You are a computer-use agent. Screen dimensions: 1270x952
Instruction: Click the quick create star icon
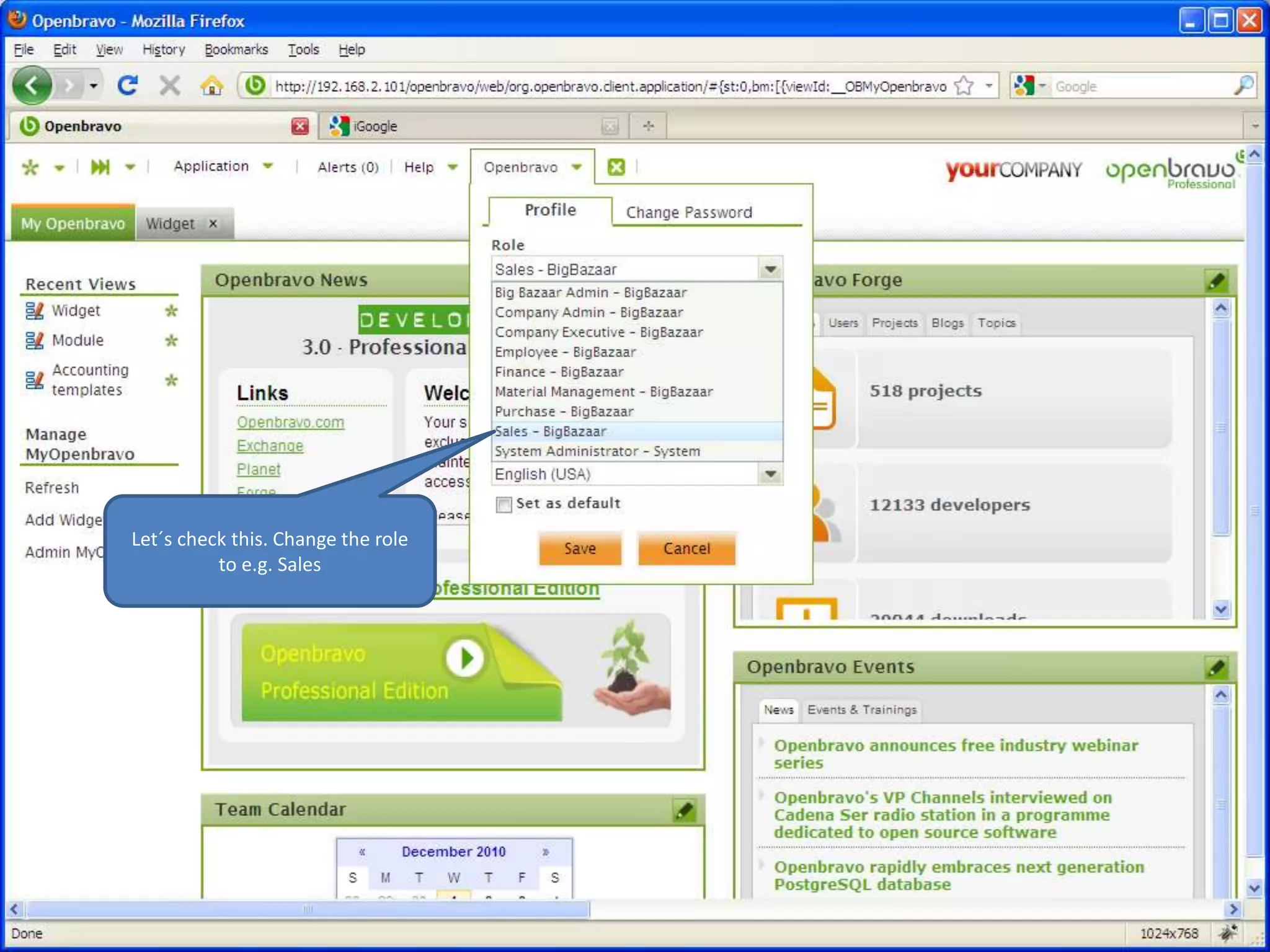(x=30, y=167)
